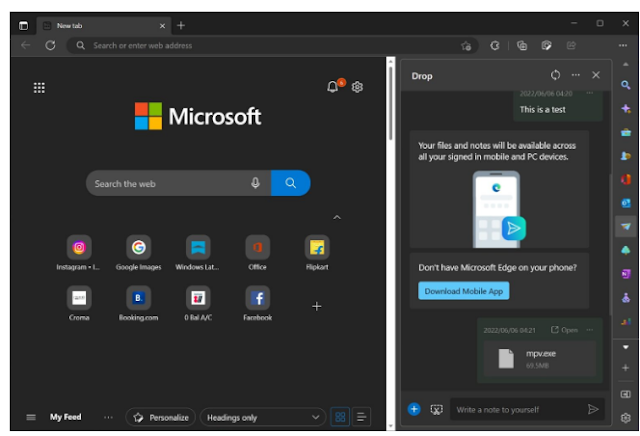Open the new tab page app launcher grid
Screen dimensions: 640x436
pos(39,87)
